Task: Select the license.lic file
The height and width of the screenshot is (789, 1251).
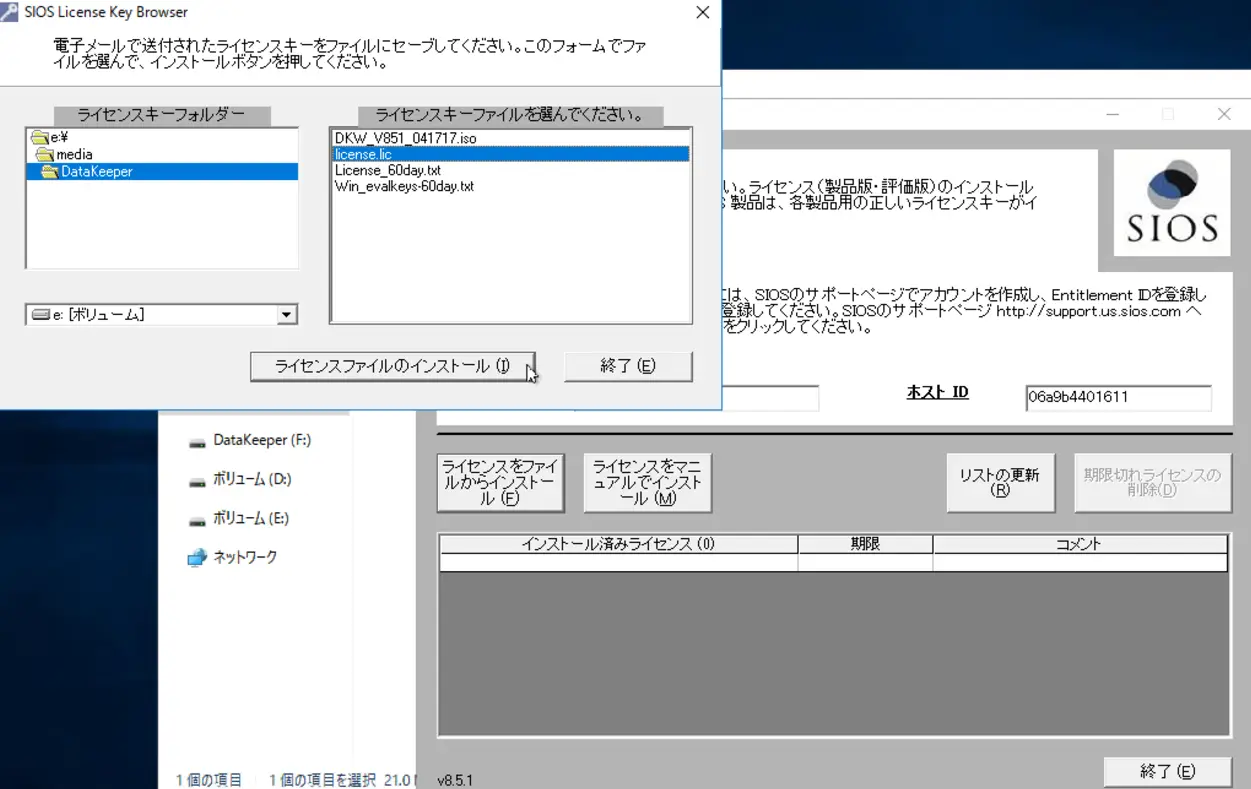Action: (510, 154)
